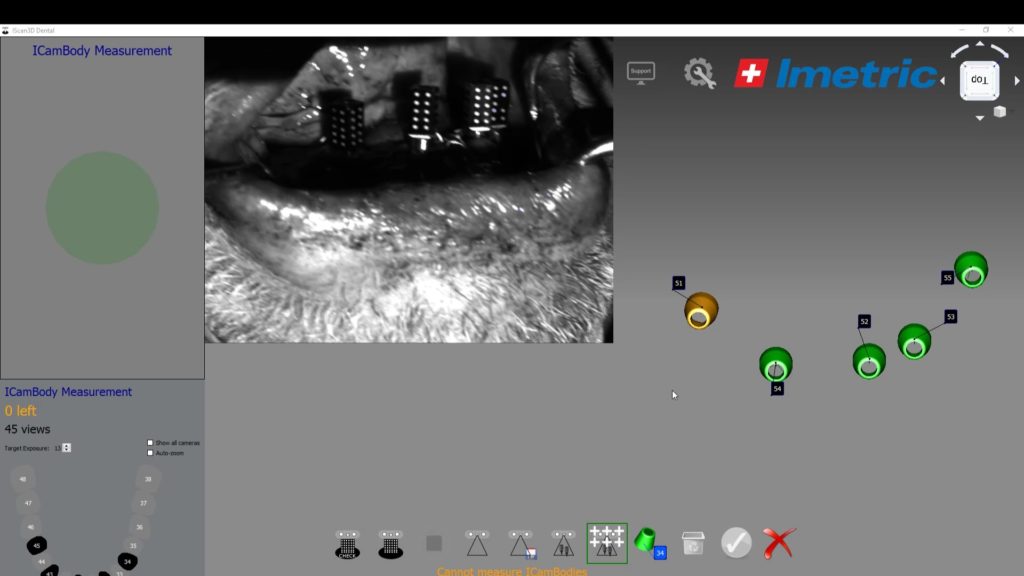Click the green scan body 34 icon
Viewport: 1024px width, 576px height.
[650, 543]
